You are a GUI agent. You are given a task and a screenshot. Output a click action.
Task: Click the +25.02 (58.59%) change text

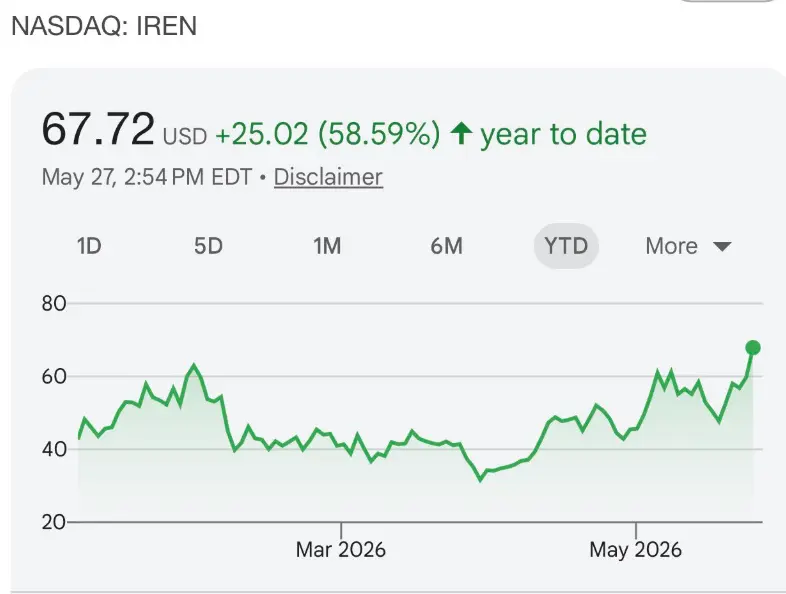328,134
